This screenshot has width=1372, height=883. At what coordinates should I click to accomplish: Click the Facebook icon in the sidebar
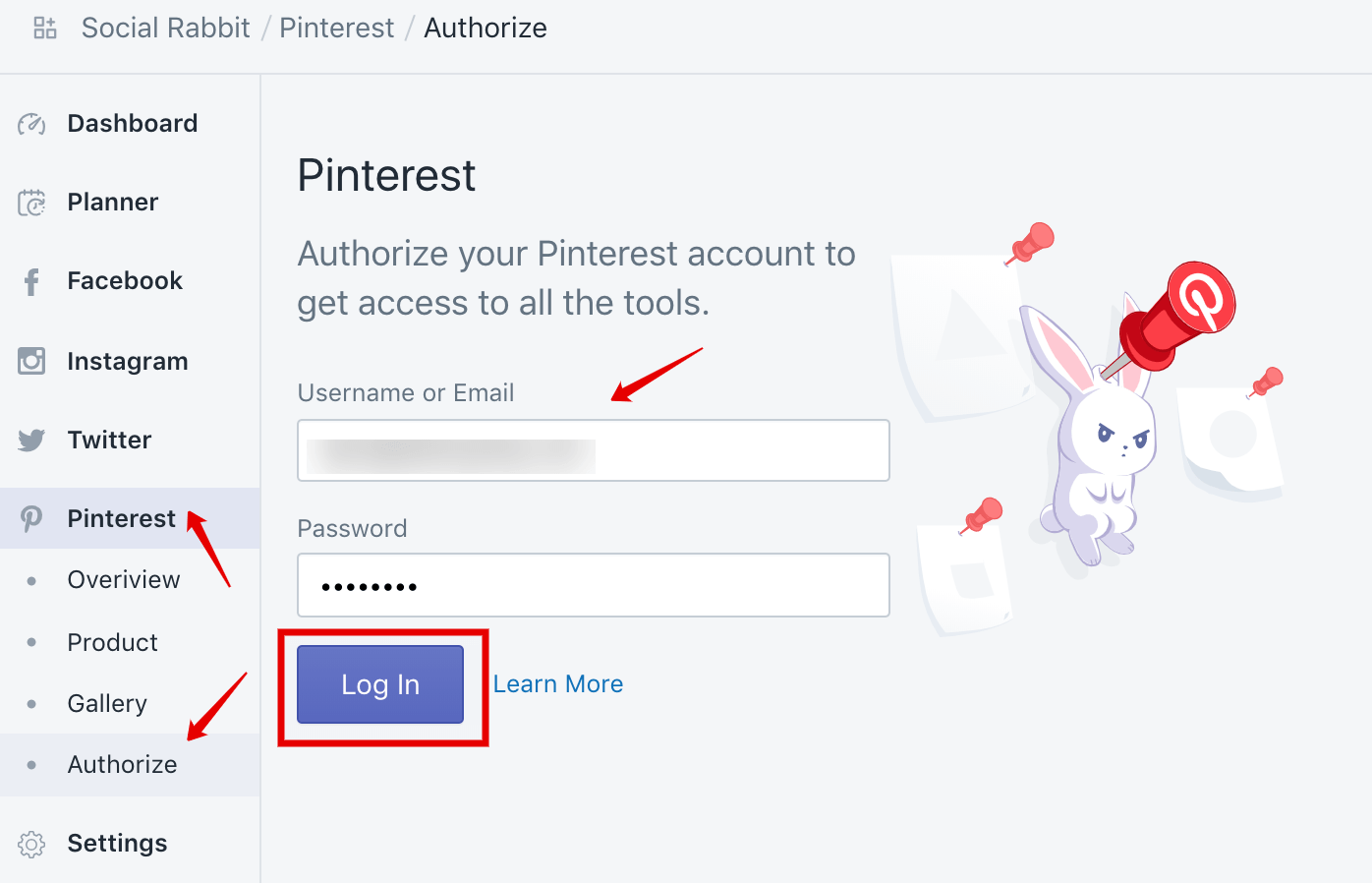point(30,281)
